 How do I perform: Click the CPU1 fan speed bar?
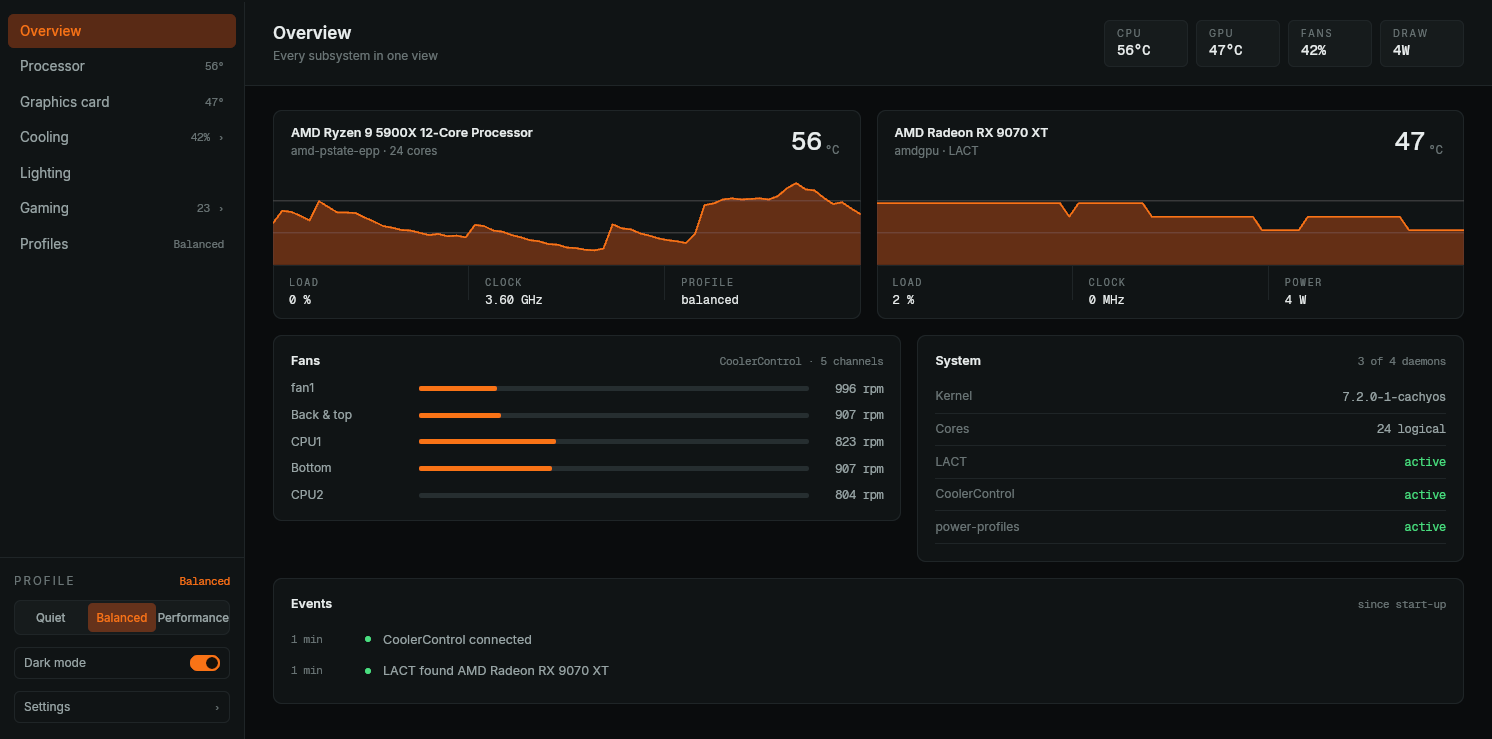[614, 441]
